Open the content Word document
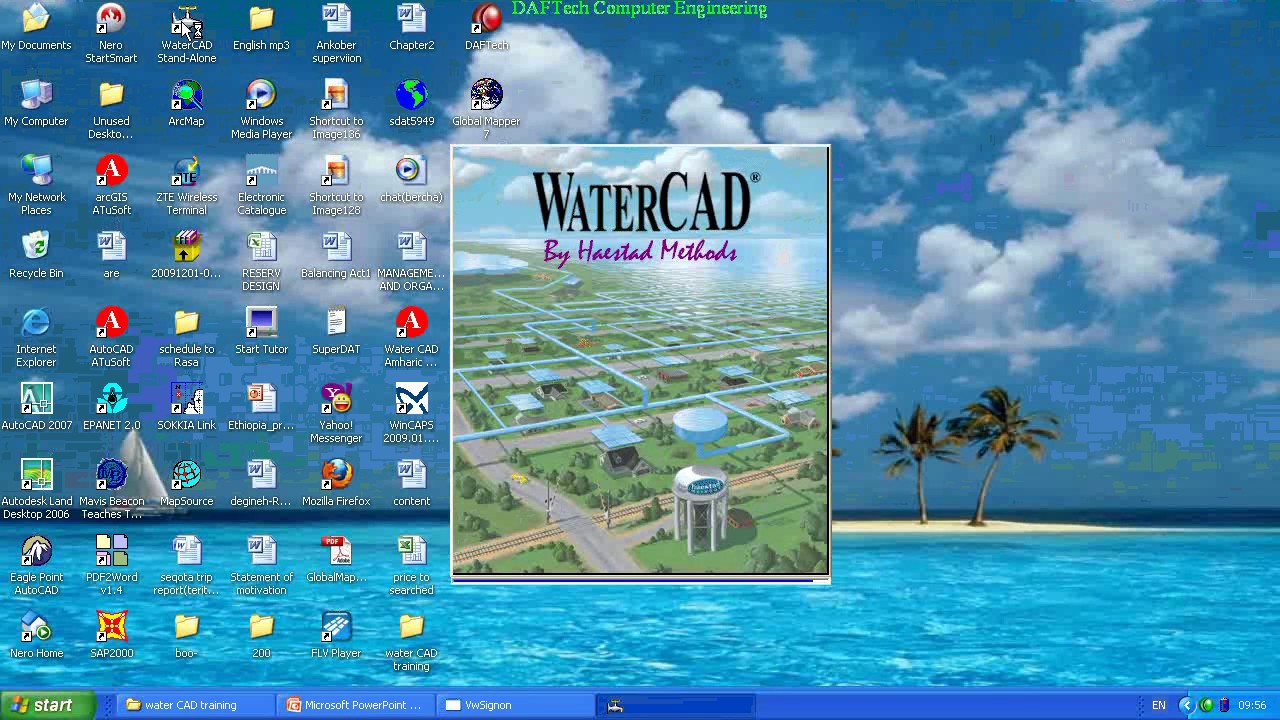The image size is (1280, 720). 411,475
